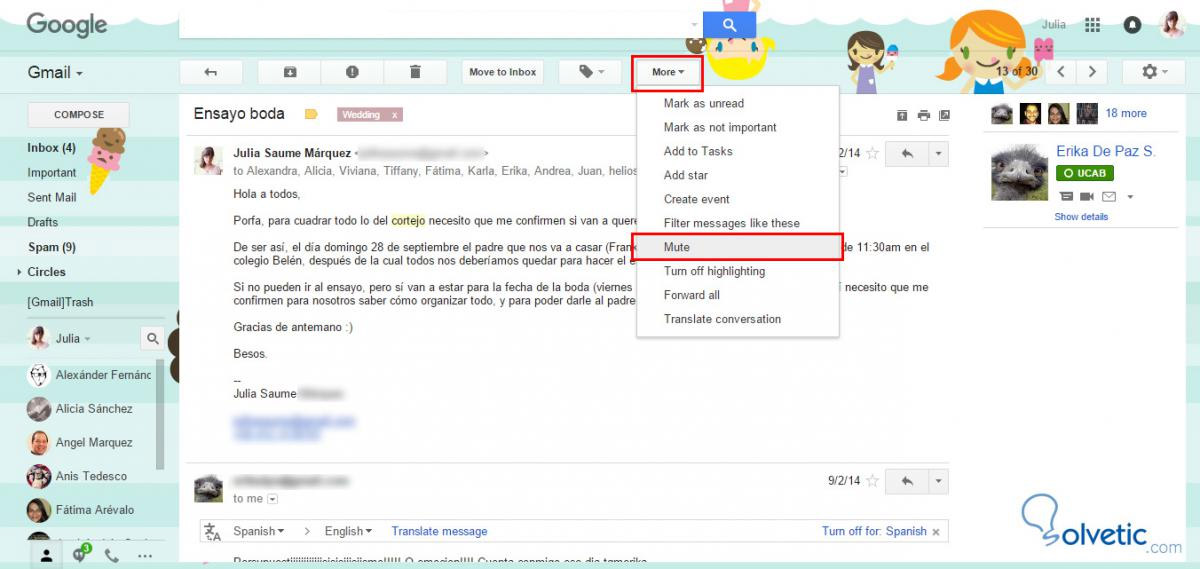Report spam with the exclamation icon

click(x=352, y=72)
